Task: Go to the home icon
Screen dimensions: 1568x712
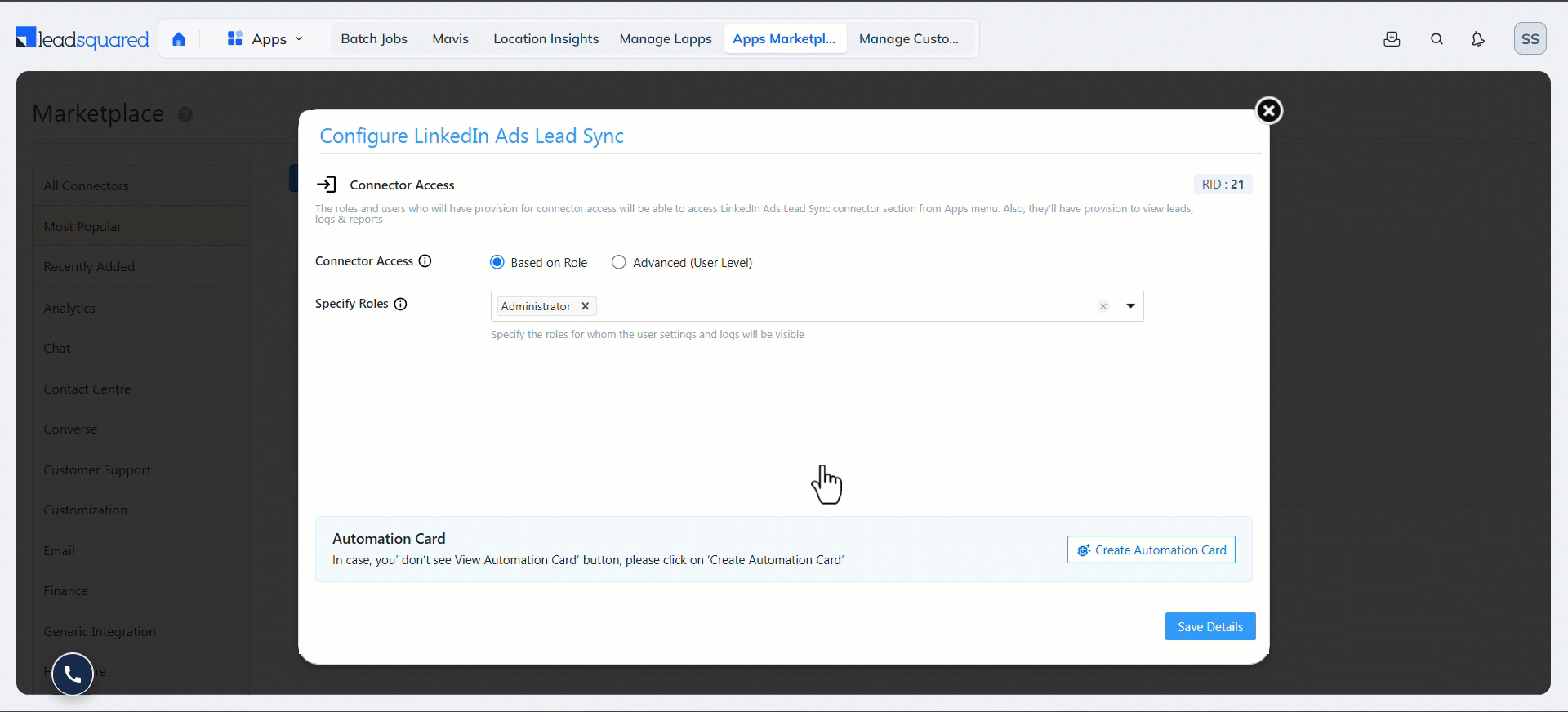Action: click(x=179, y=38)
